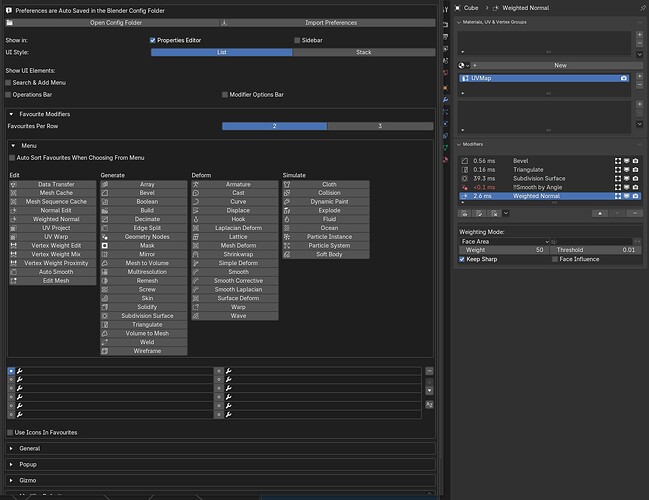Collapse the Menu subsection
The height and width of the screenshot is (500, 649).
tap(13, 146)
